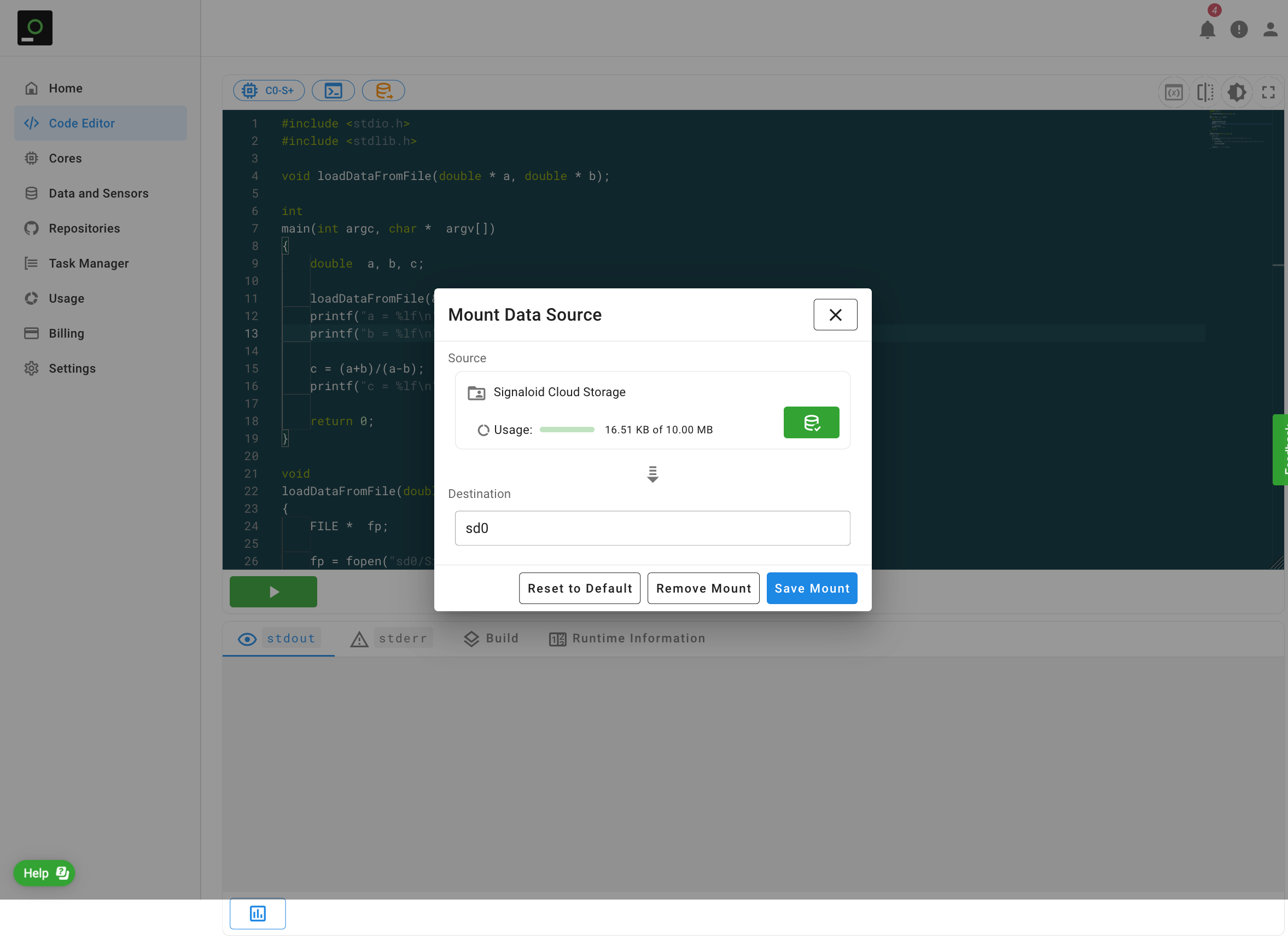The height and width of the screenshot is (951, 1288).
Task: Open the data source mount toolbar icon
Action: click(x=383, y=90)
